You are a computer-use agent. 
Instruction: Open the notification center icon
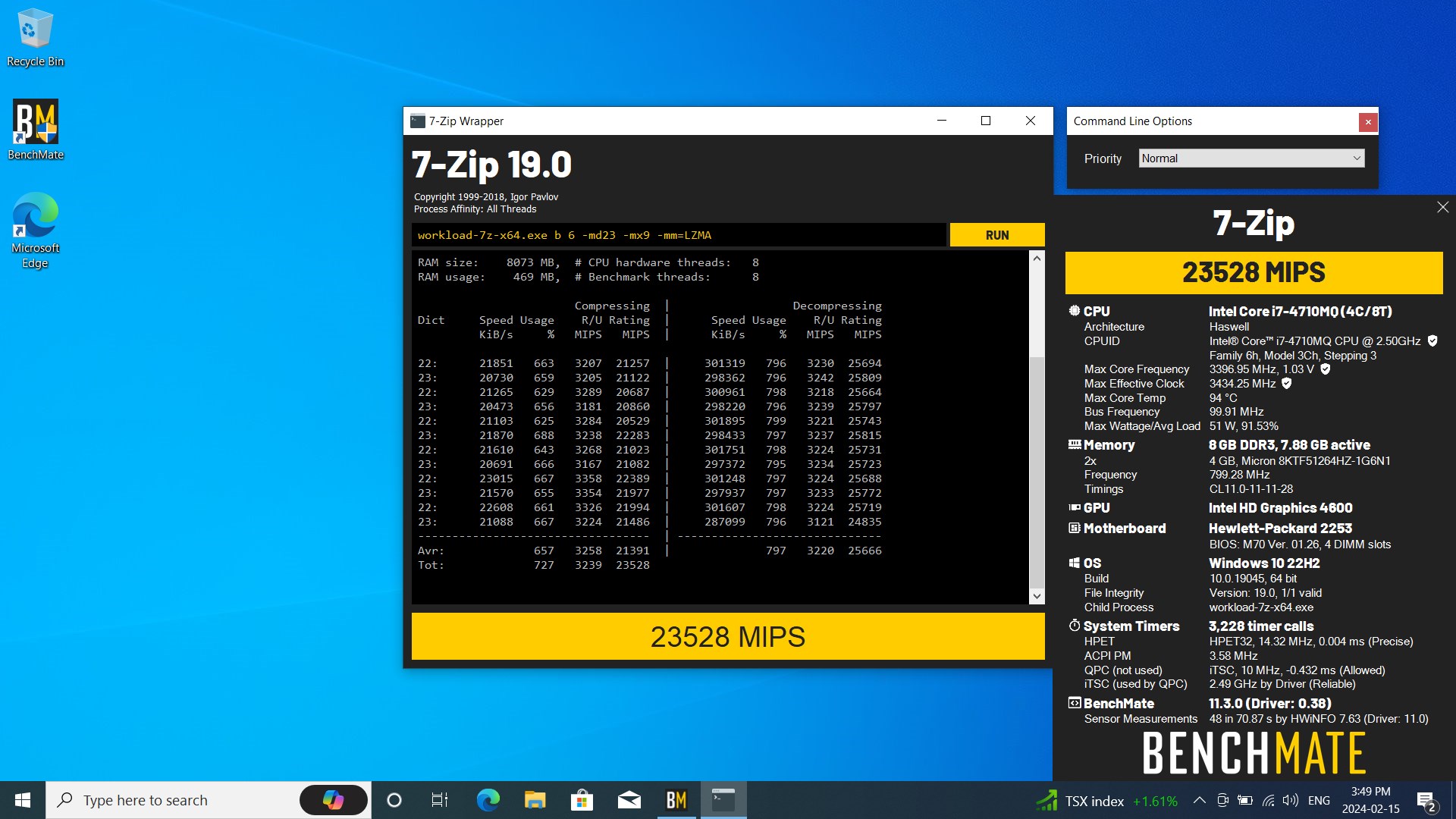pos(1426,801)
